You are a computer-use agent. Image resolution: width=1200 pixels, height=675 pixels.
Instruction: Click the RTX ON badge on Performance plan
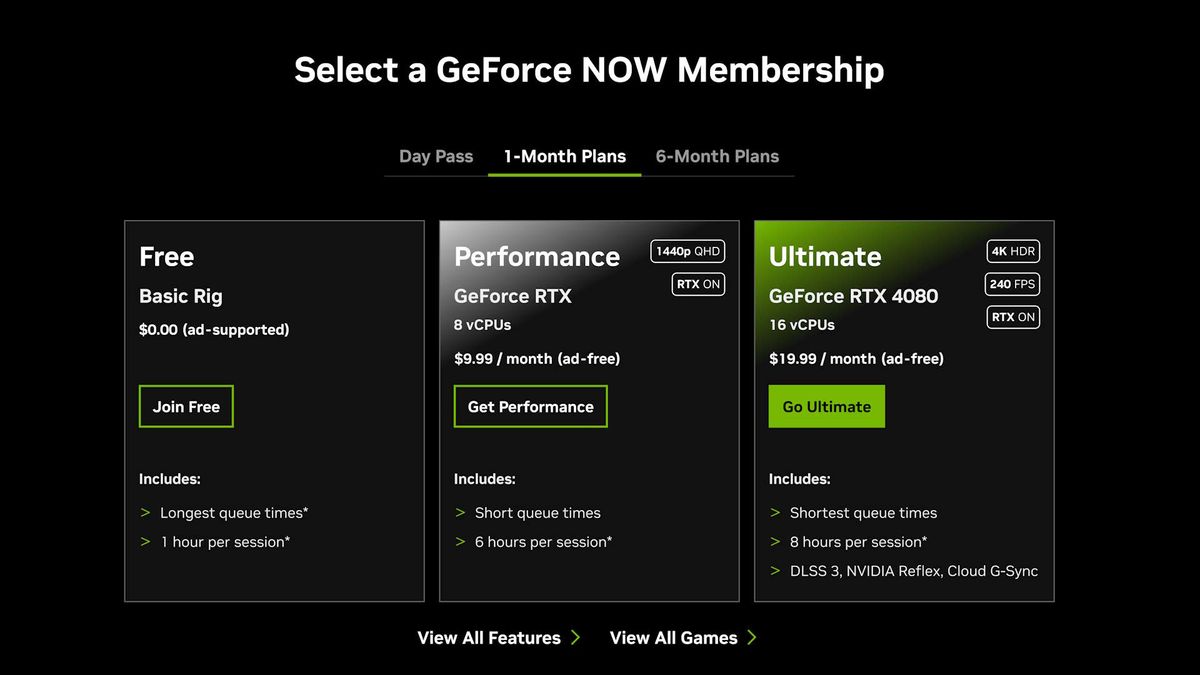point(697,284)
